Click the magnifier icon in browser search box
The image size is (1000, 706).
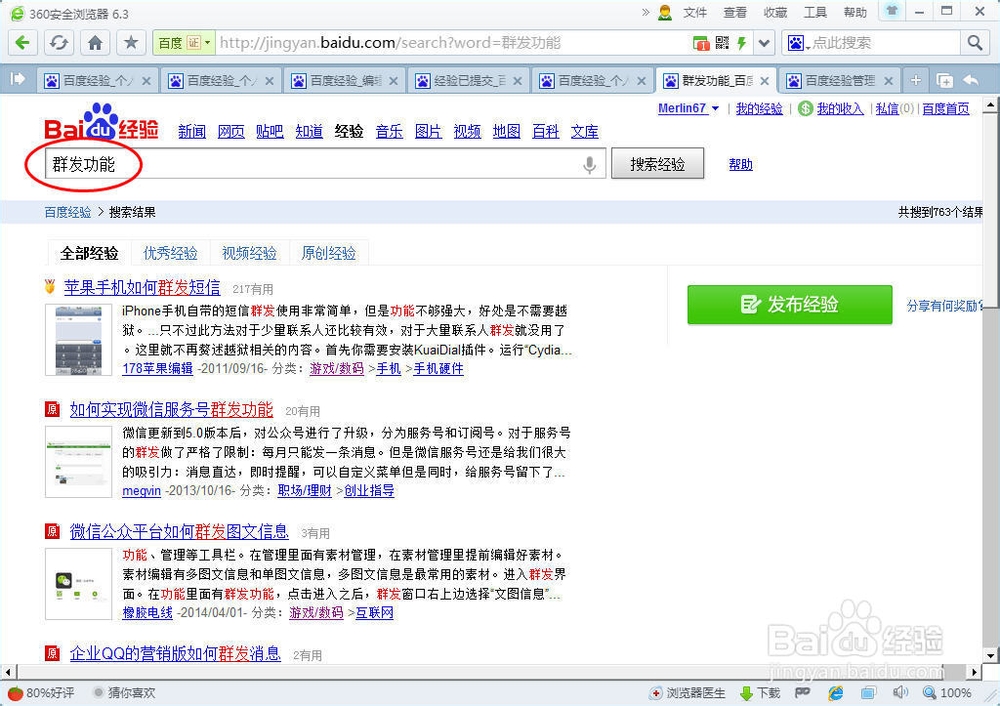(974, 43)
